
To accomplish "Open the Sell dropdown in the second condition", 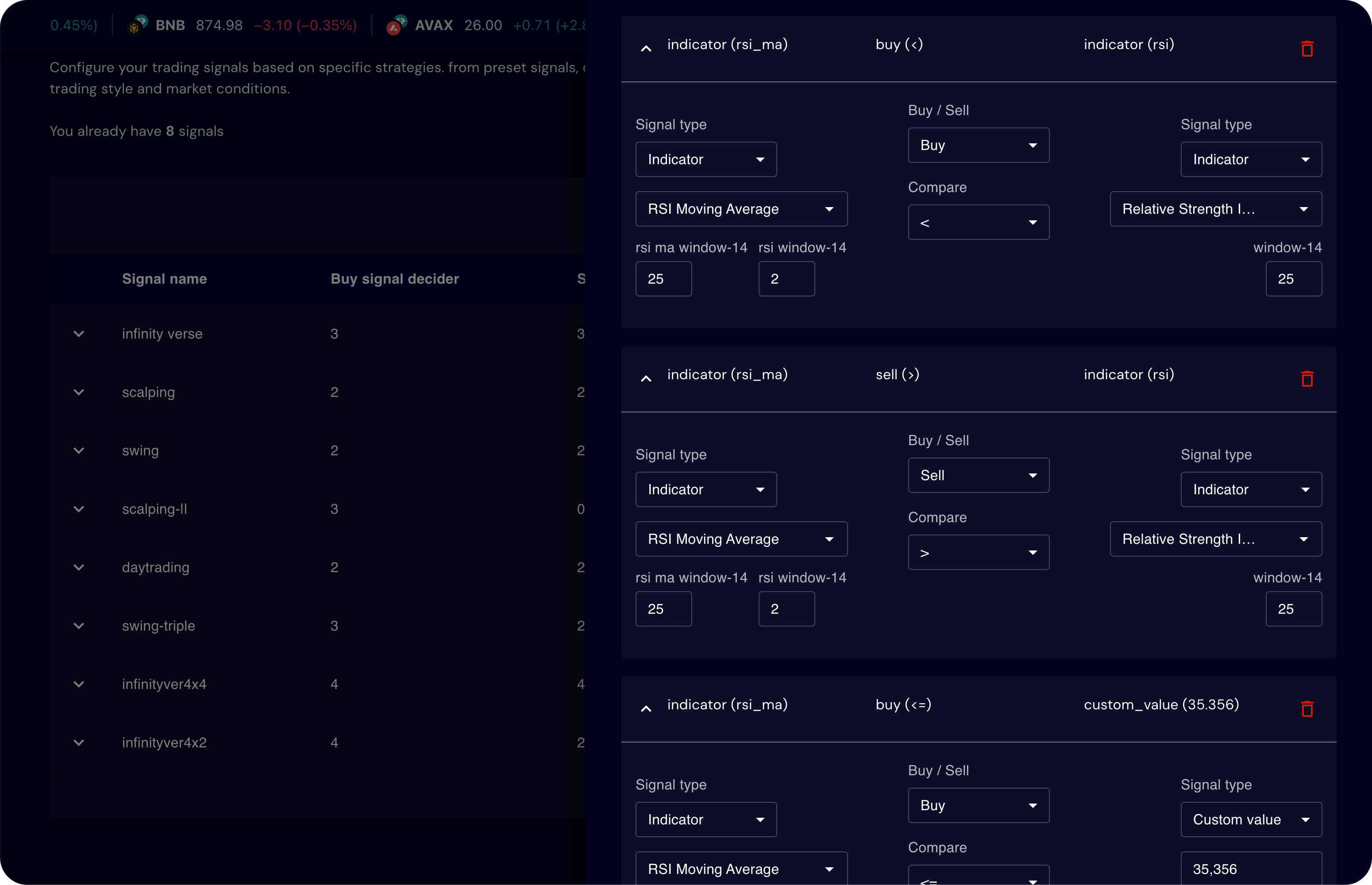I will pos(978,475).
